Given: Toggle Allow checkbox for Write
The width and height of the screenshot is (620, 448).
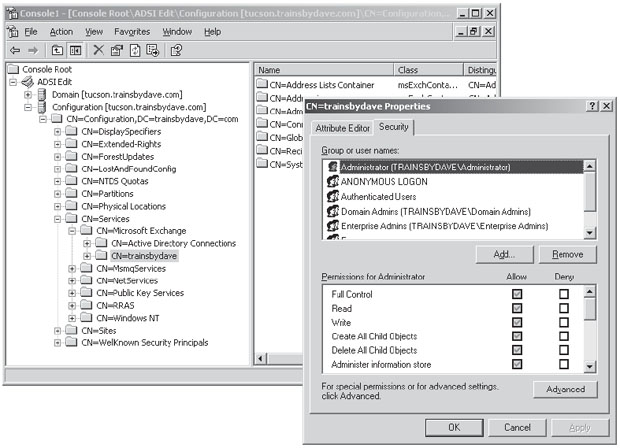Looking at the screenshot, I should (x=517, y=322).
